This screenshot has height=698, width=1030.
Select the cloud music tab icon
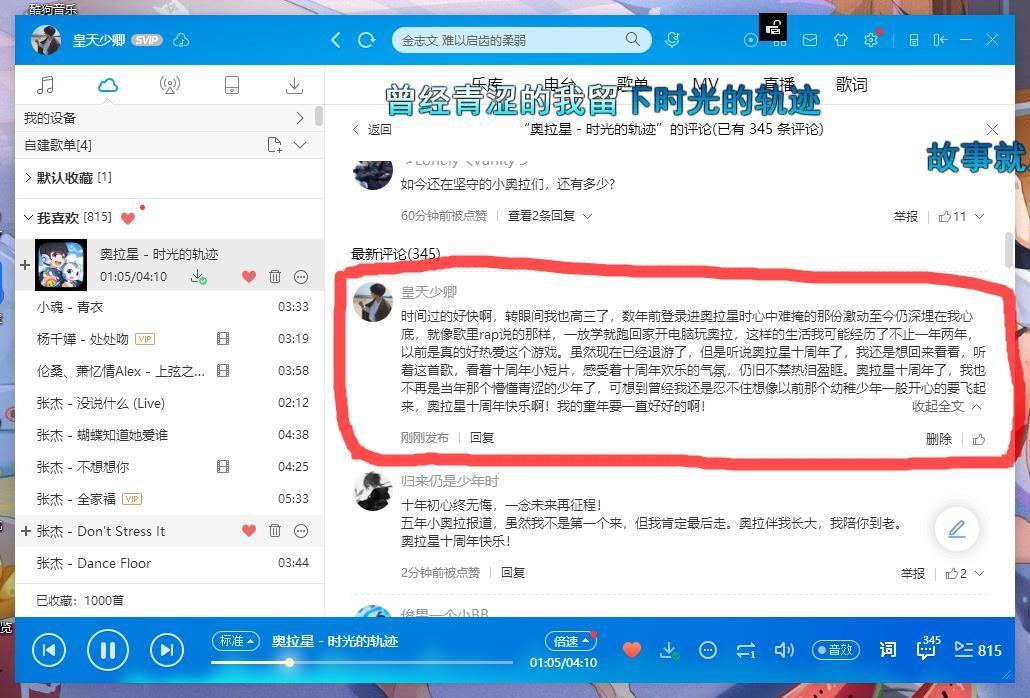[x=107, y=85]
